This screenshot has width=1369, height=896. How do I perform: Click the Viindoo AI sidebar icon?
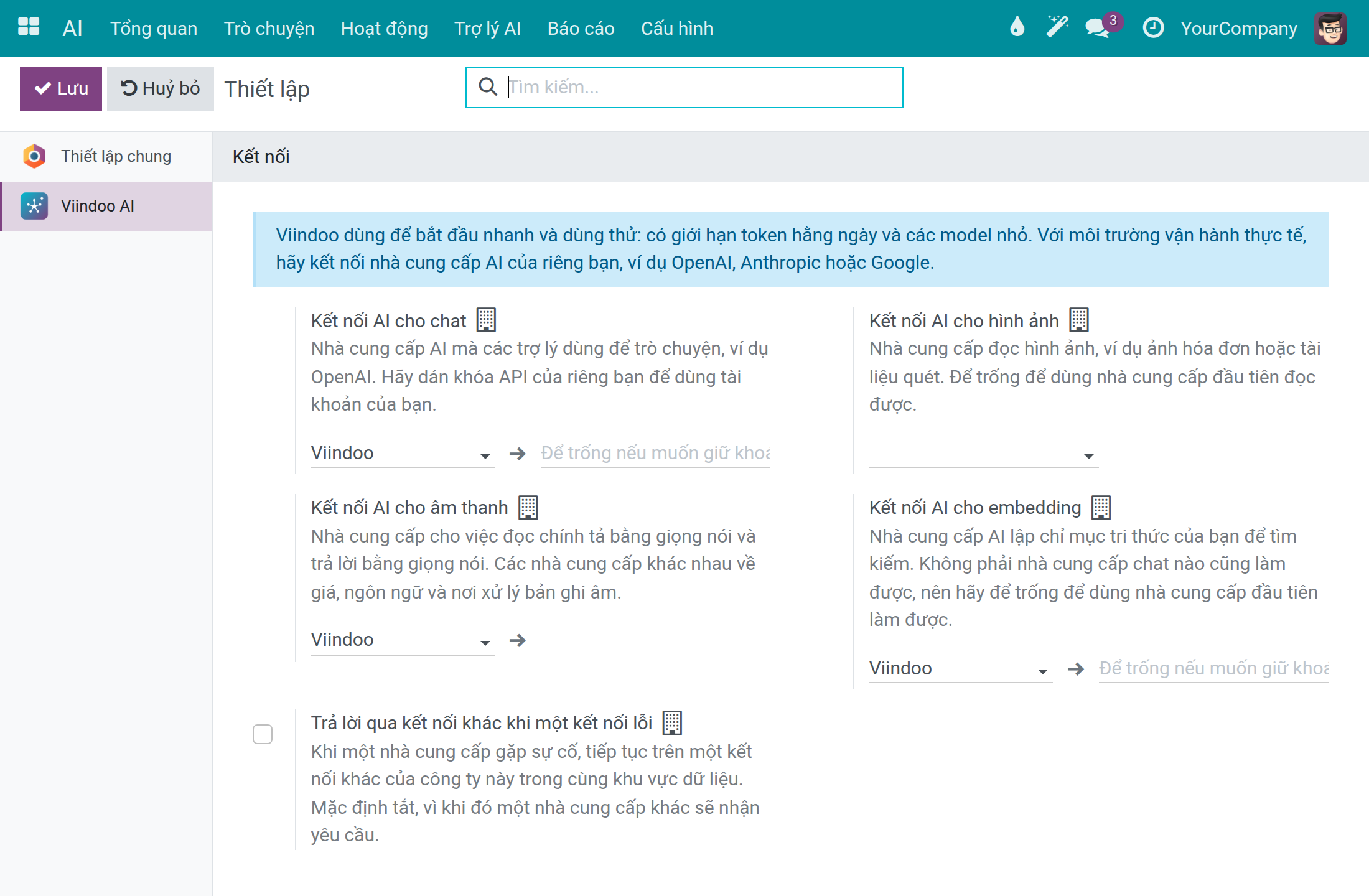tap(34, 206)
